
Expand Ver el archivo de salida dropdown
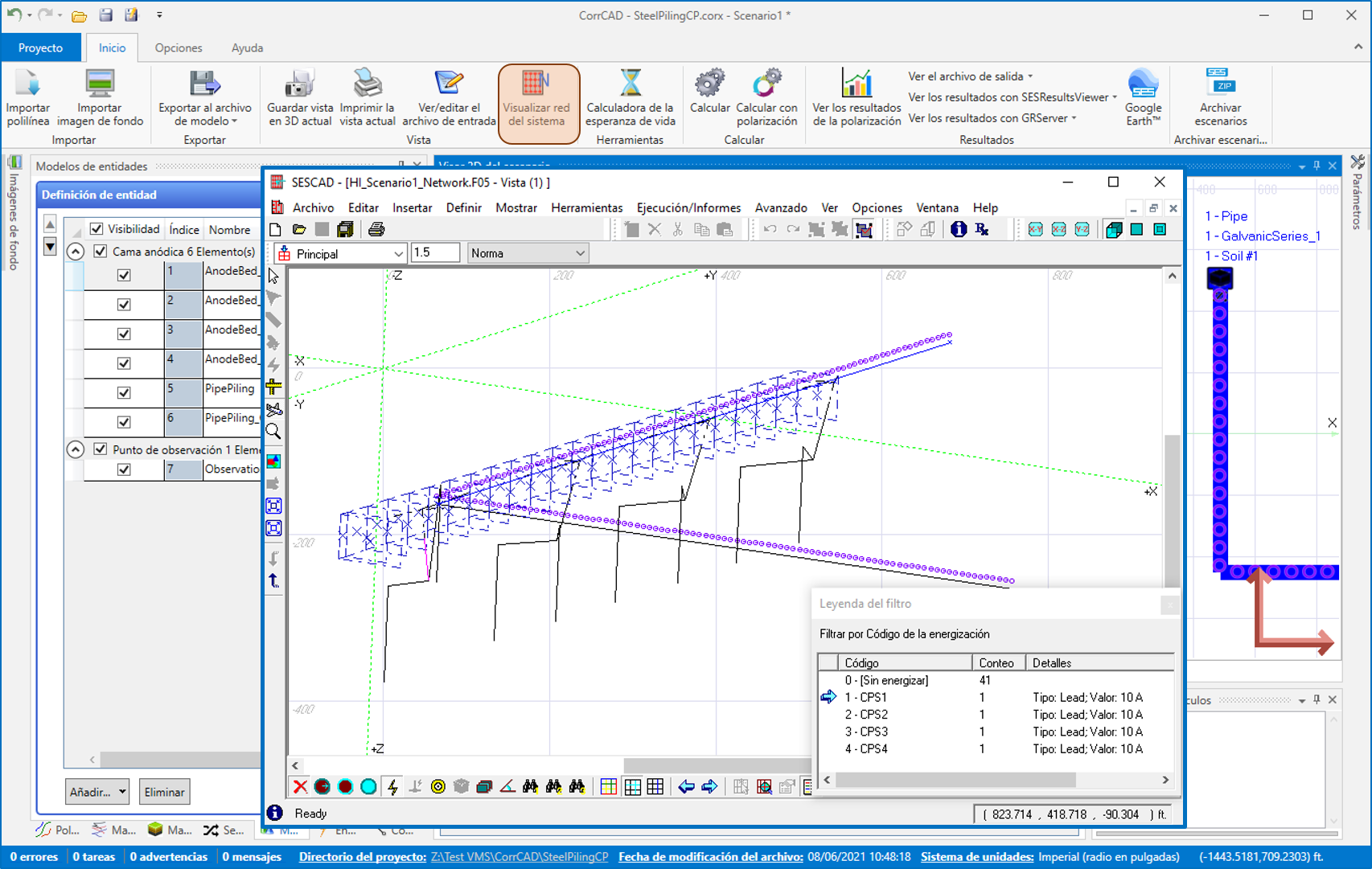(x=970, y=76)
